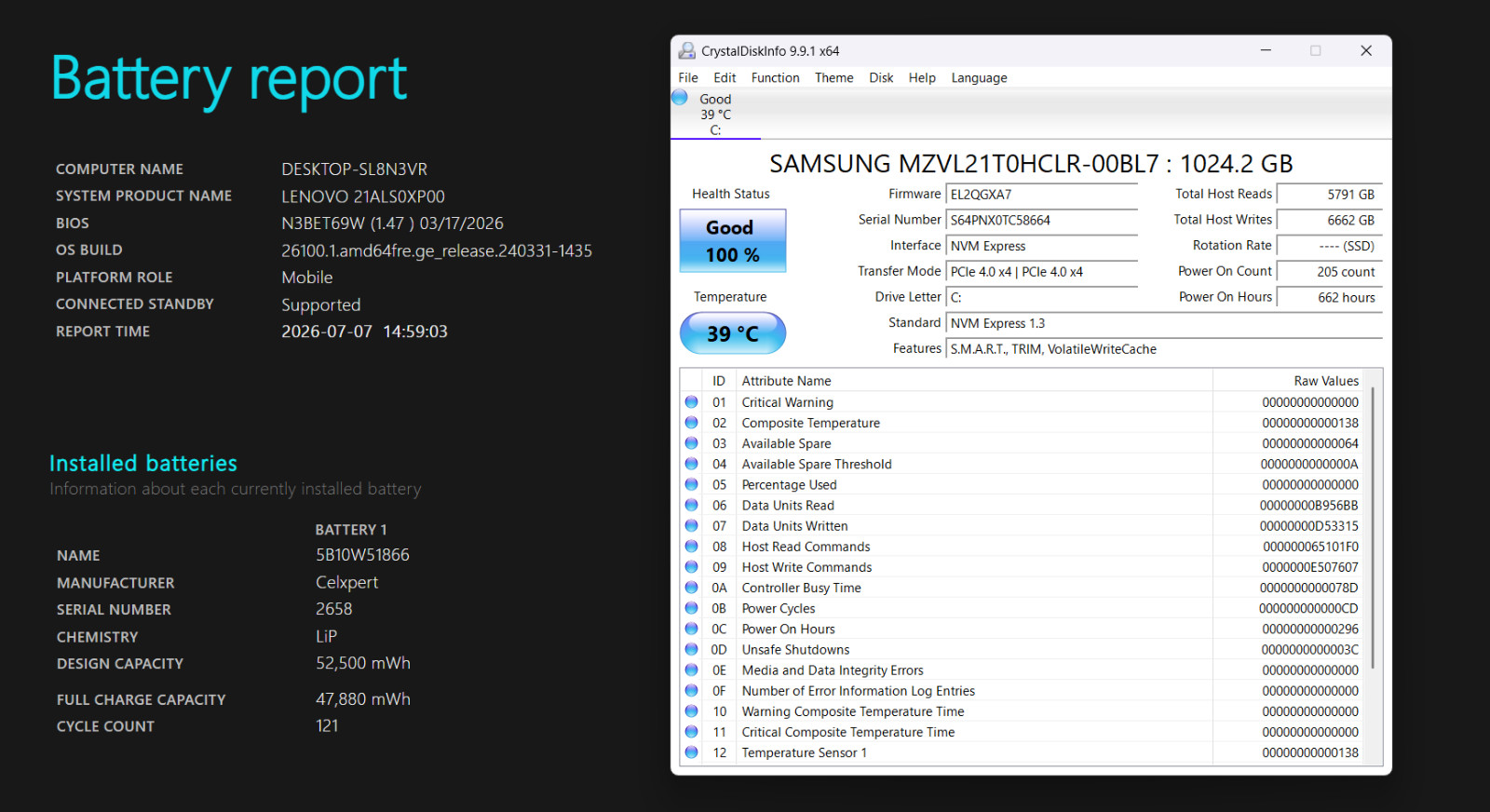The width and height of the screenshot is (1490, 812).
Task: Open the Theme menu
Action: coord(834,78)
